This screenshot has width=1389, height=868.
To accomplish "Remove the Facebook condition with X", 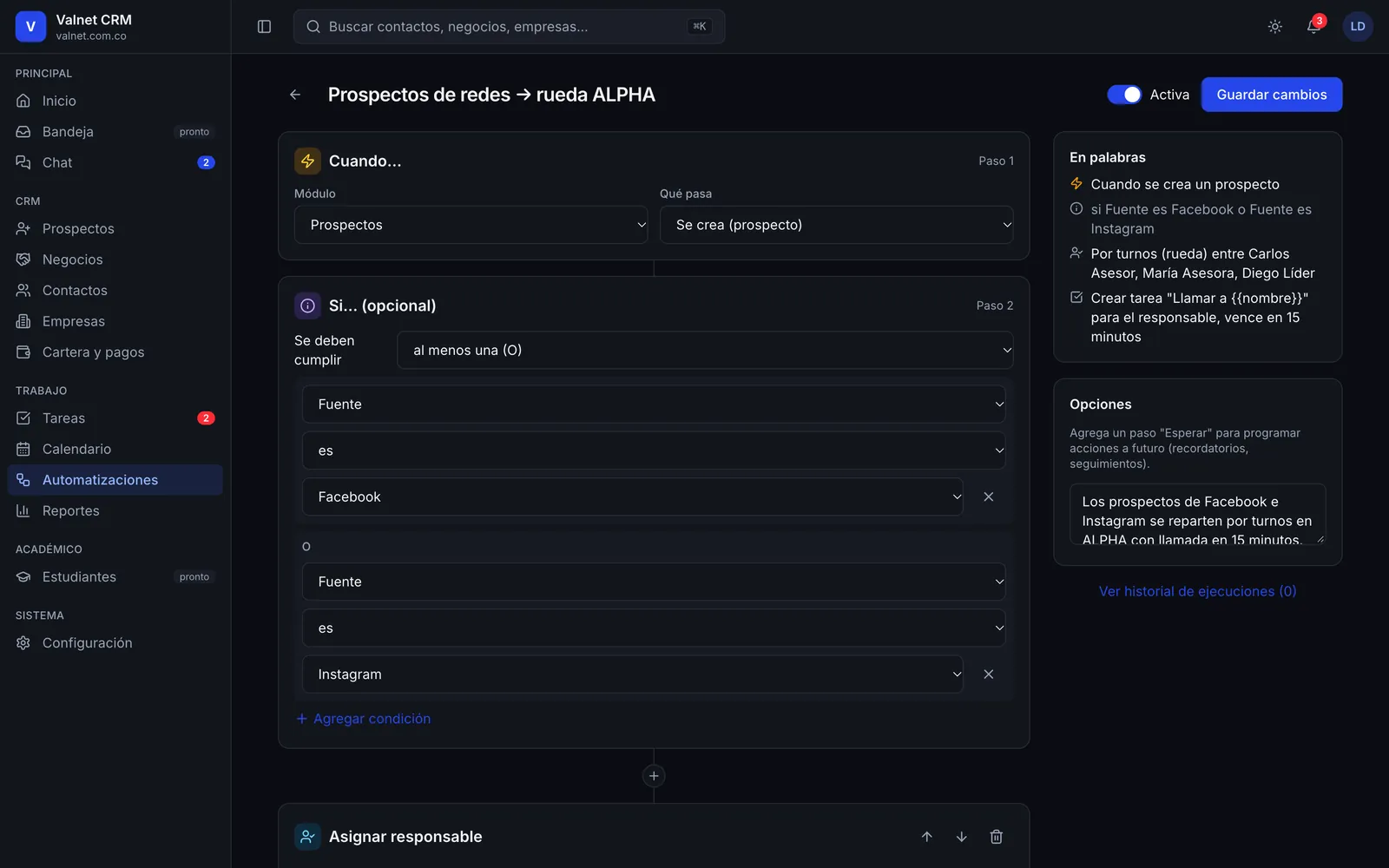I will point(988,496).
